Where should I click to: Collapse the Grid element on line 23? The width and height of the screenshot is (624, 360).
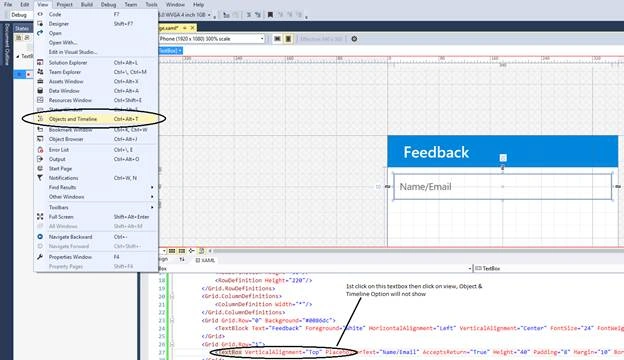coord(172,320)
